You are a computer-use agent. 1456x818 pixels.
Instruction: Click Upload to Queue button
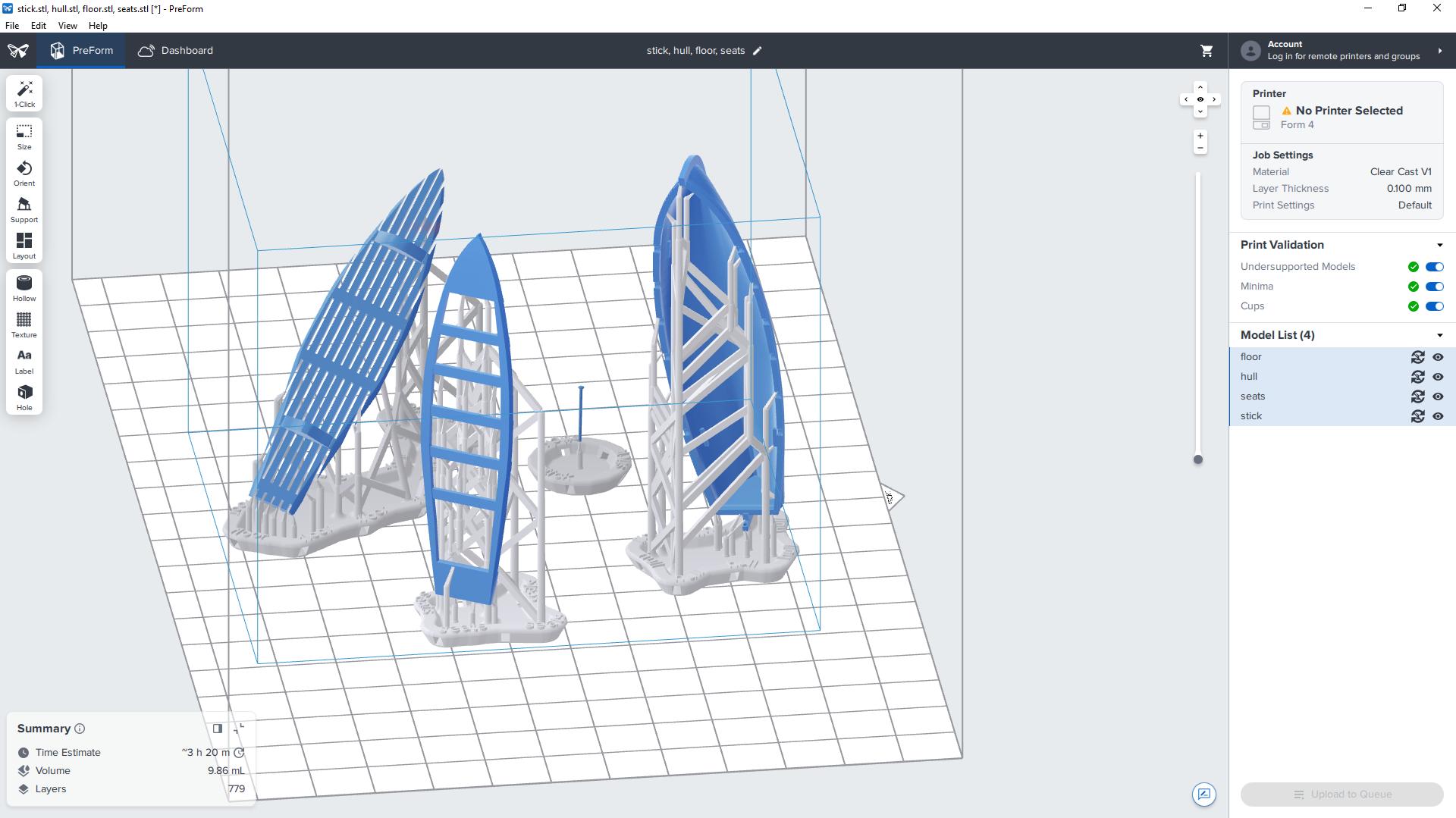pos(1341,794)
